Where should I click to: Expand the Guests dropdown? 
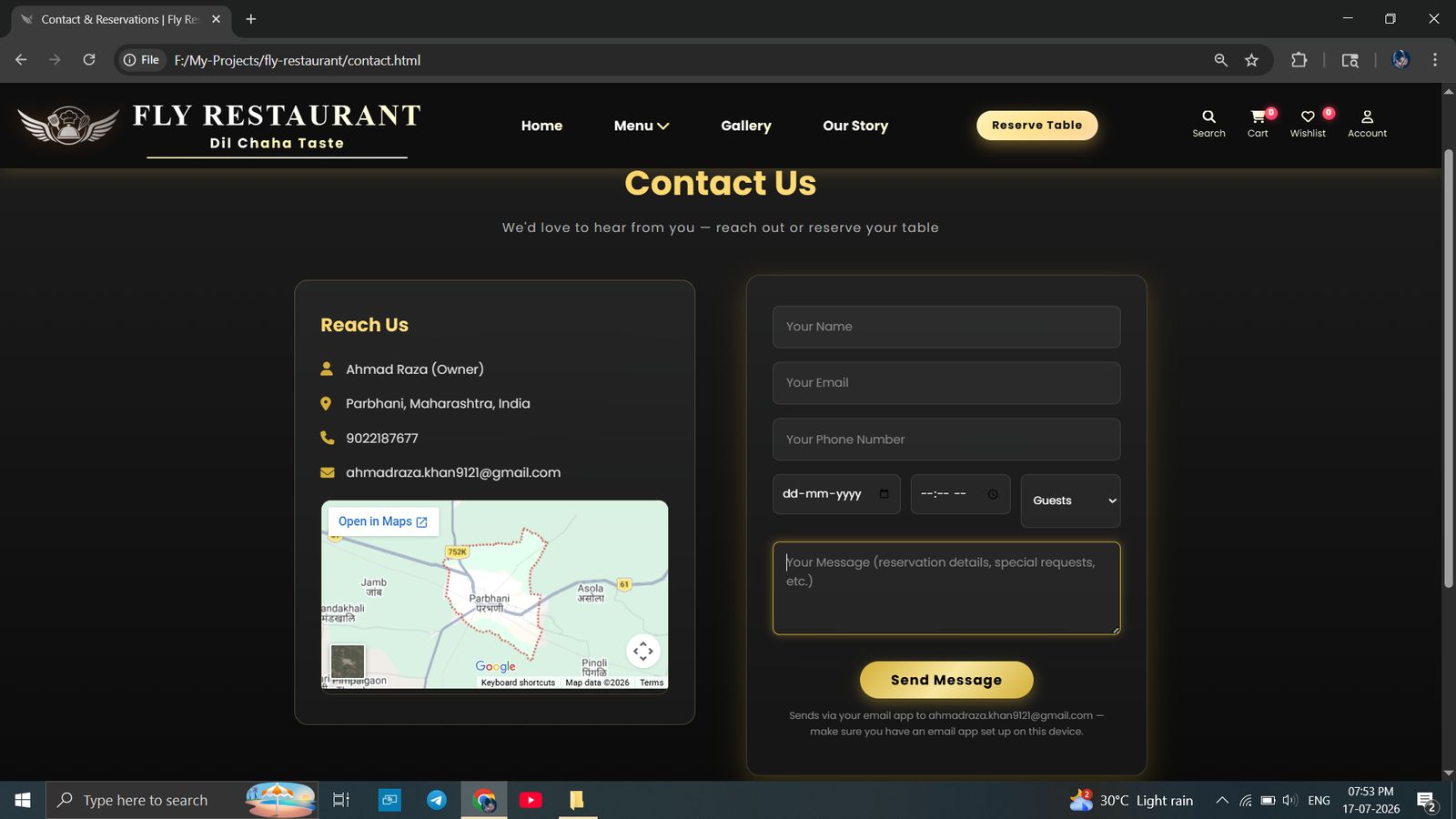1070,500
